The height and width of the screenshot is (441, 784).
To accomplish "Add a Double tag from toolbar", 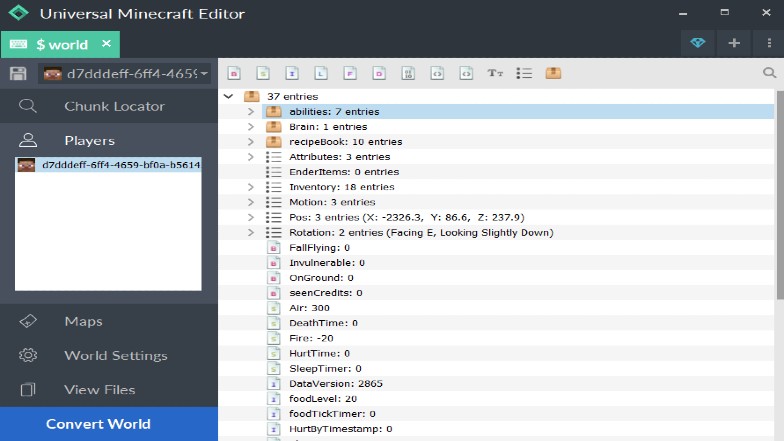I will pyautogui.click(x=379, y=73).
